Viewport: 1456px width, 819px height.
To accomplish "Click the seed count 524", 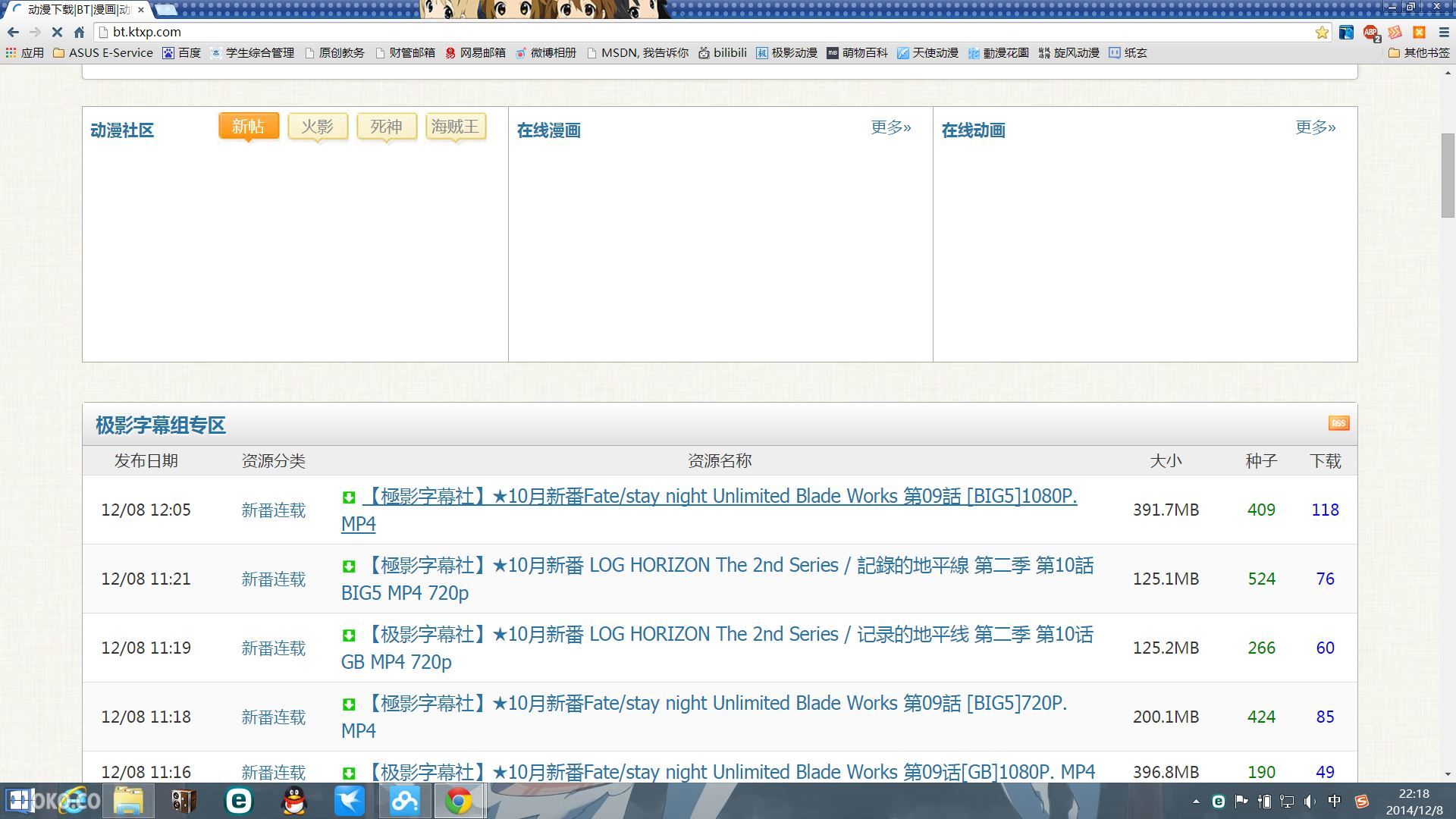I will (1262, 579).
